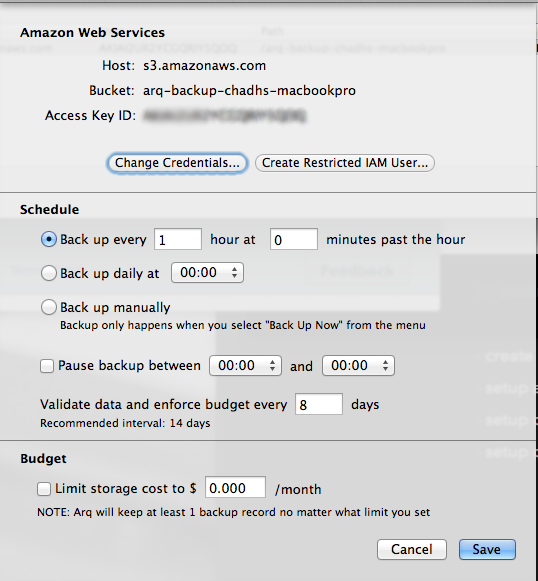Click the hours interval field
Image resolution: width=538 pixels, height=581 pixels.
coord(178,239)
